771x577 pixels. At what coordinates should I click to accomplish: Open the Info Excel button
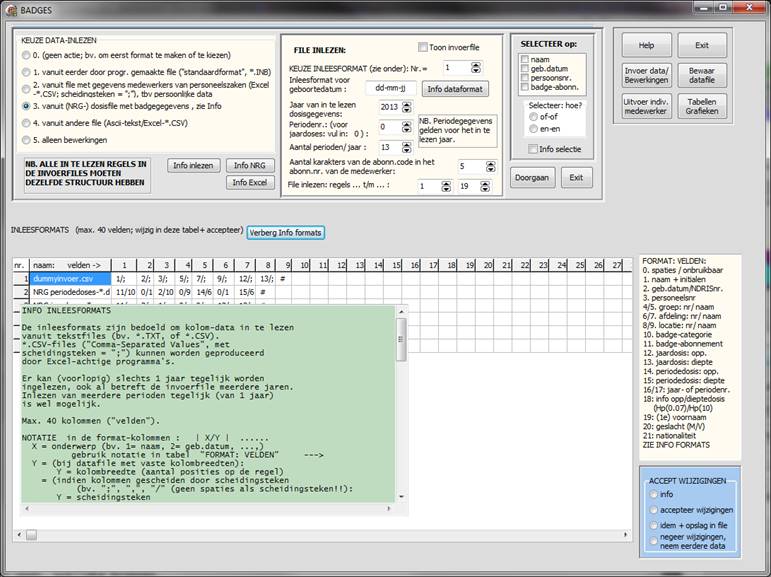pos(250,182)
